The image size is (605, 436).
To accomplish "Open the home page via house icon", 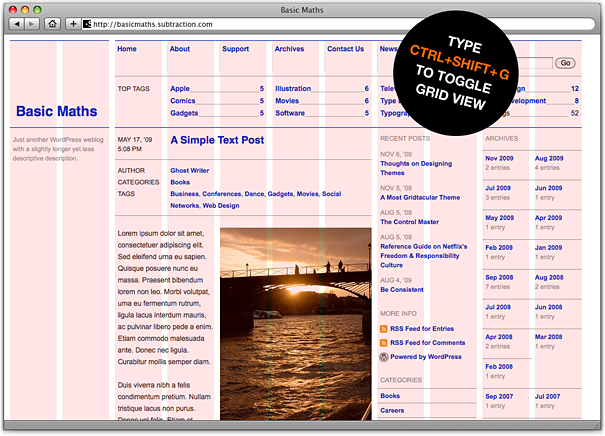I will pyautogui.click(x=52, y=24).
